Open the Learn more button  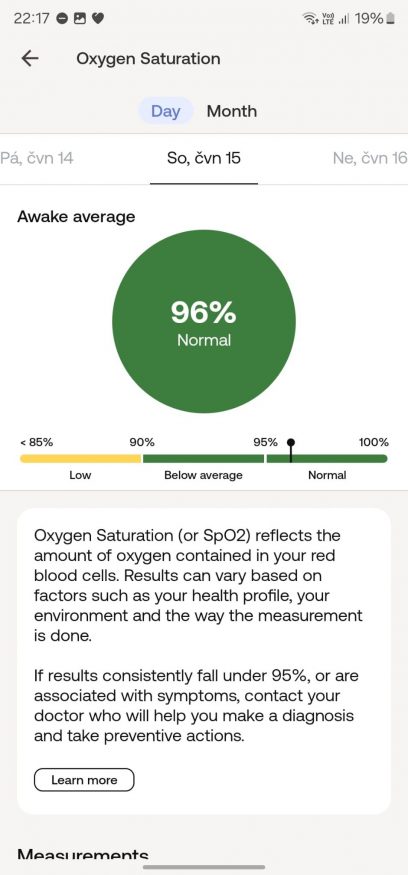84,780
